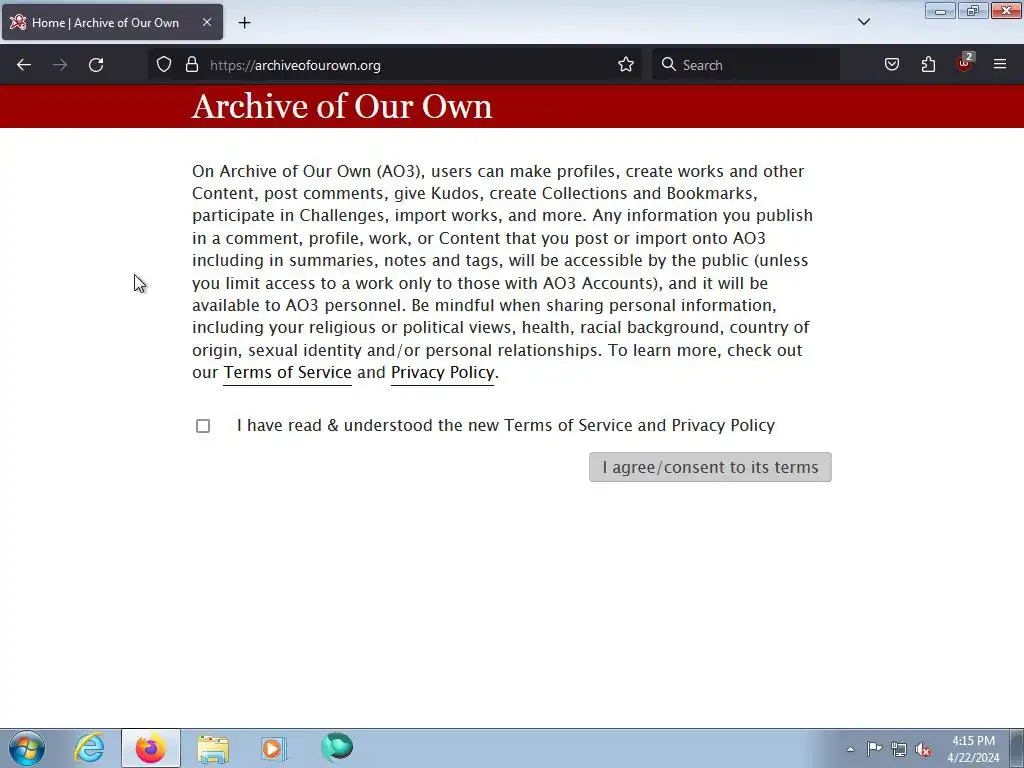Select the Home | Archive of Our Own tab
Viewport: 1024px width, 768px height.
click(x=112, y=22)
